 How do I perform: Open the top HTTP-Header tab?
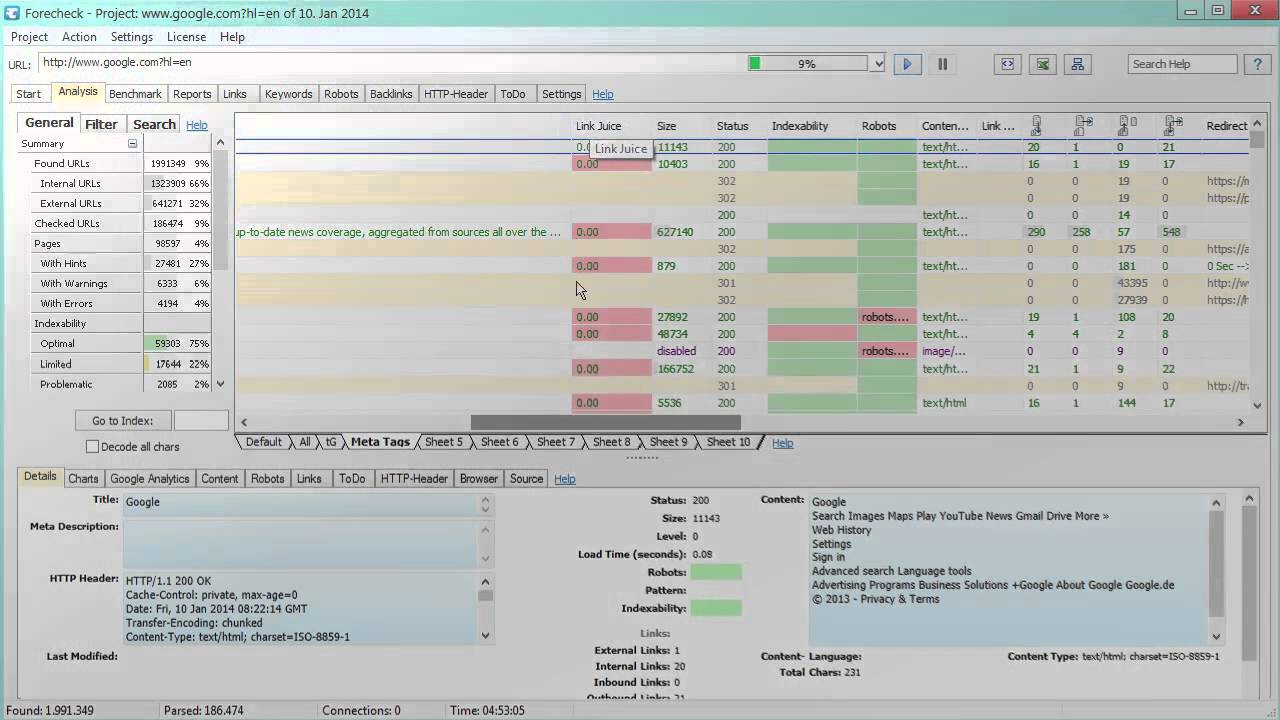[456, 94]
